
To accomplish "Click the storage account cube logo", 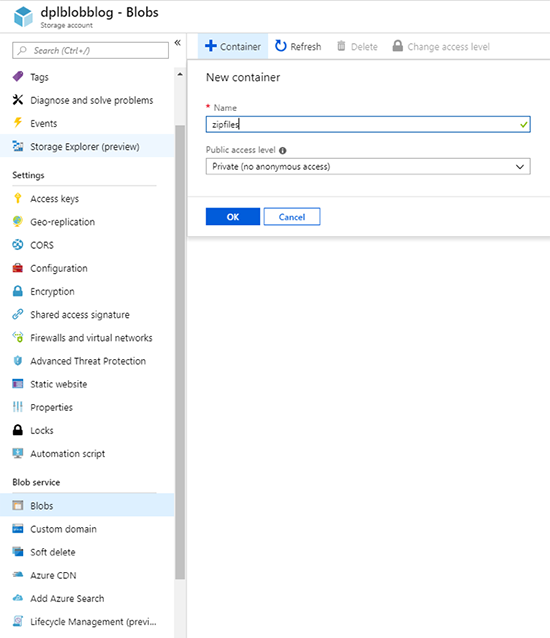I will [23, 17].
